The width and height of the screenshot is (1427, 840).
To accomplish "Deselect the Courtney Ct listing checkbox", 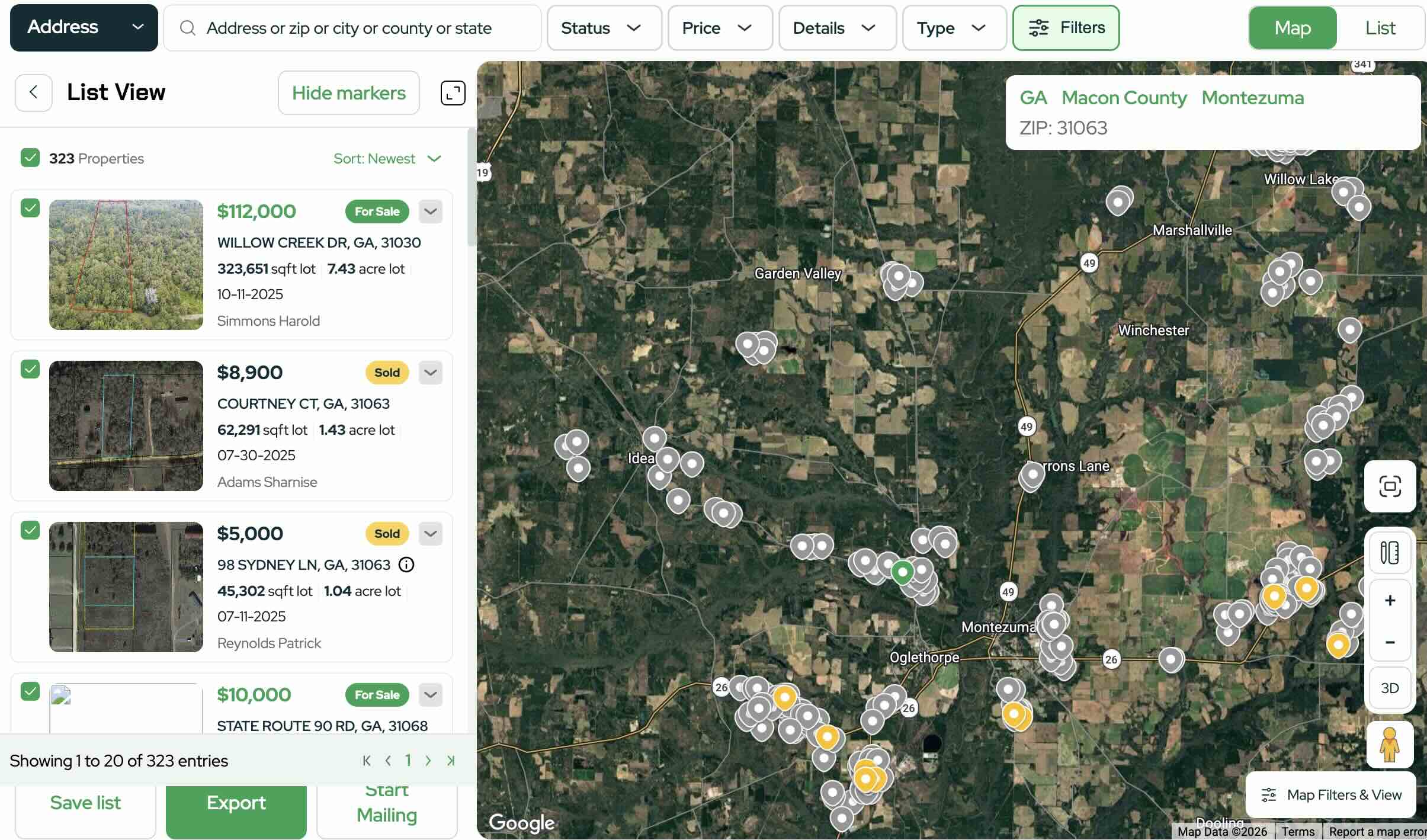I will 30,369.
